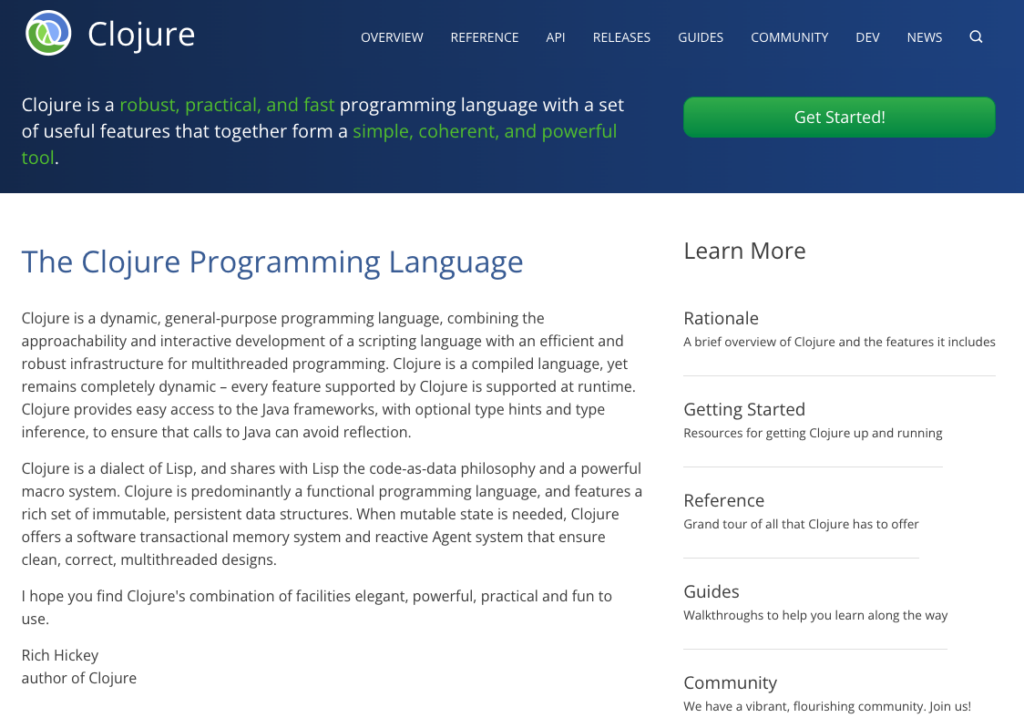Open search using the magnifying glass icon
This screenshot has width=1024, height=728.
point(976,36)
